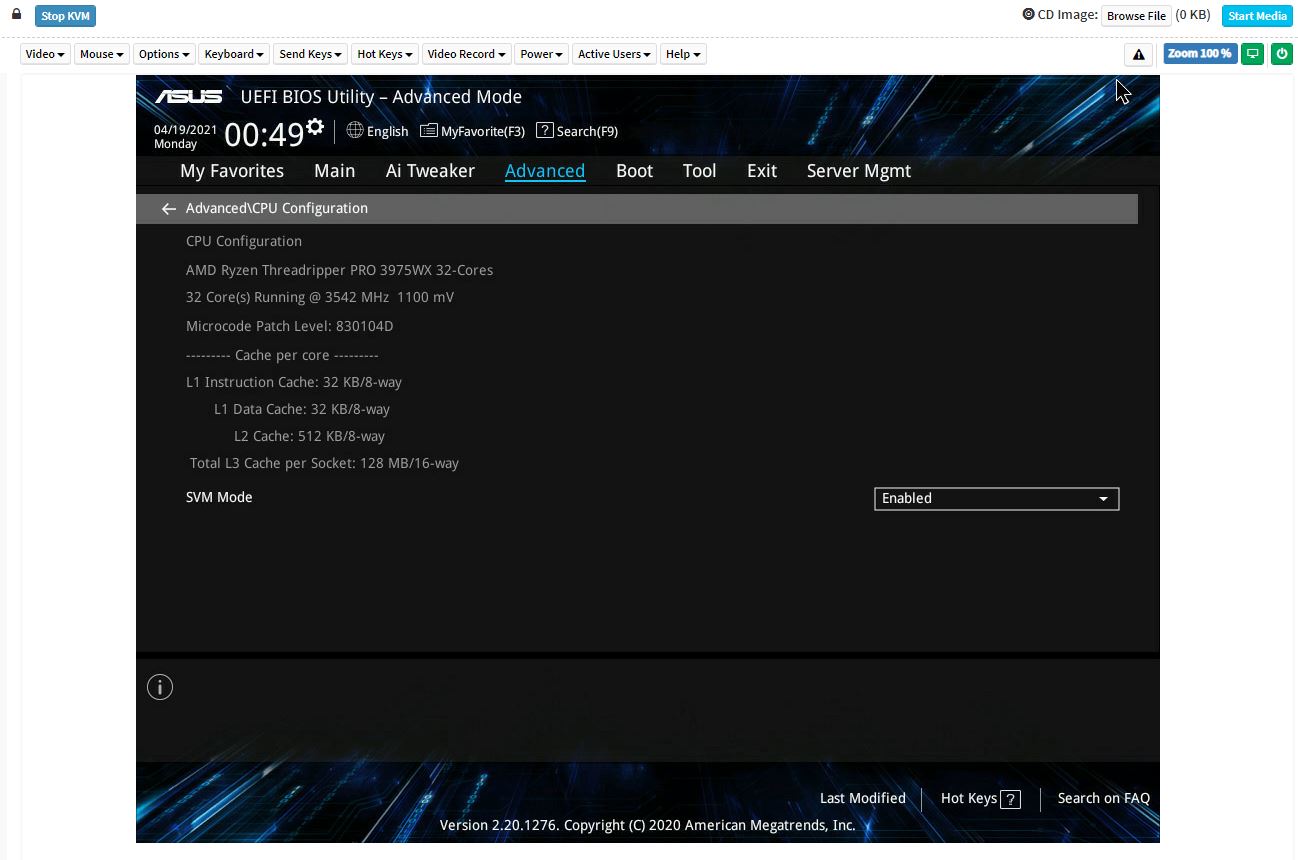Click the L1 Data Cache line
Image resolution: width=1298 pixels, height=860 pixels.
(302, 409)
